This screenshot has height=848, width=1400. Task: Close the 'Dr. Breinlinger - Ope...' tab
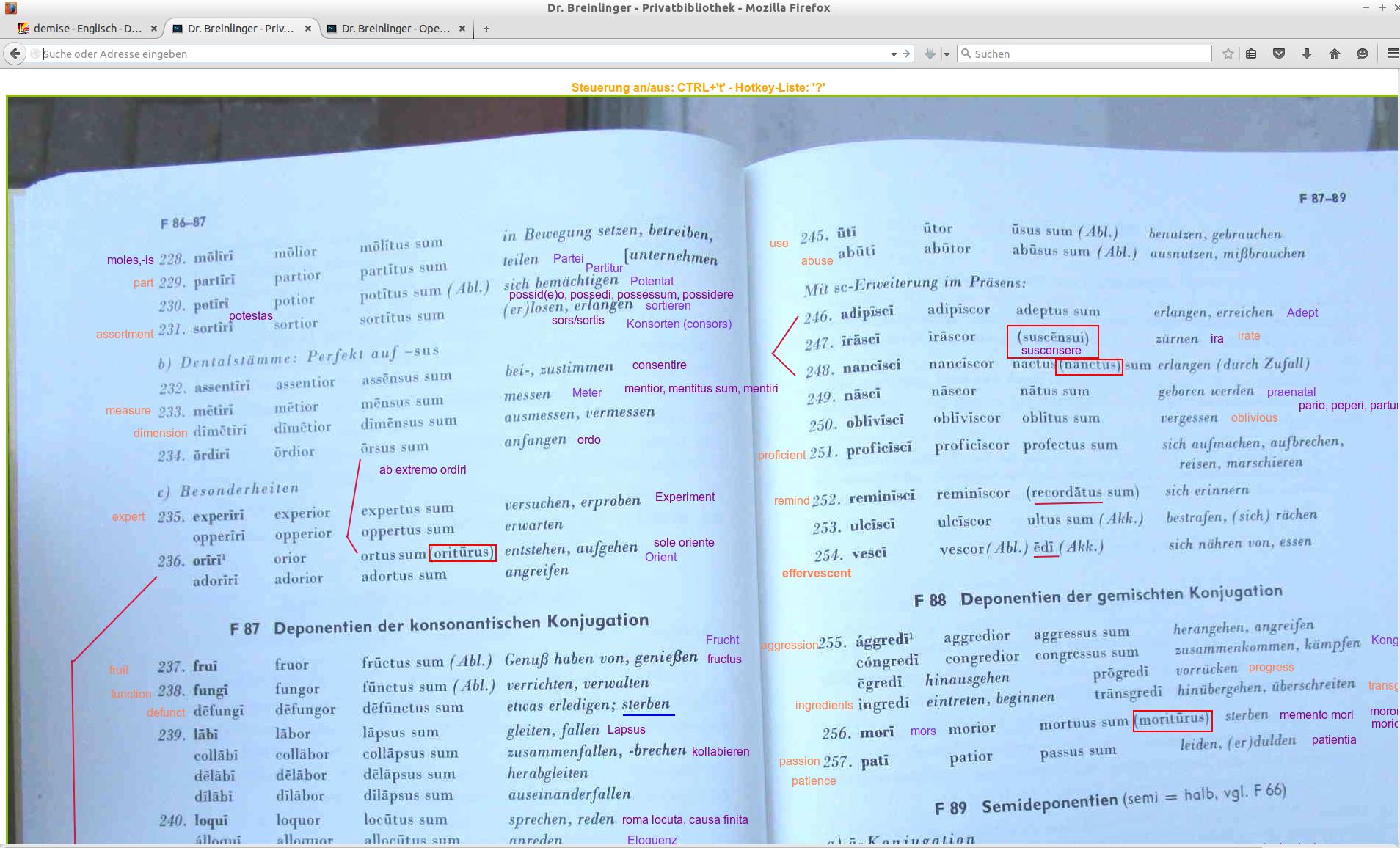click(462, 29)
